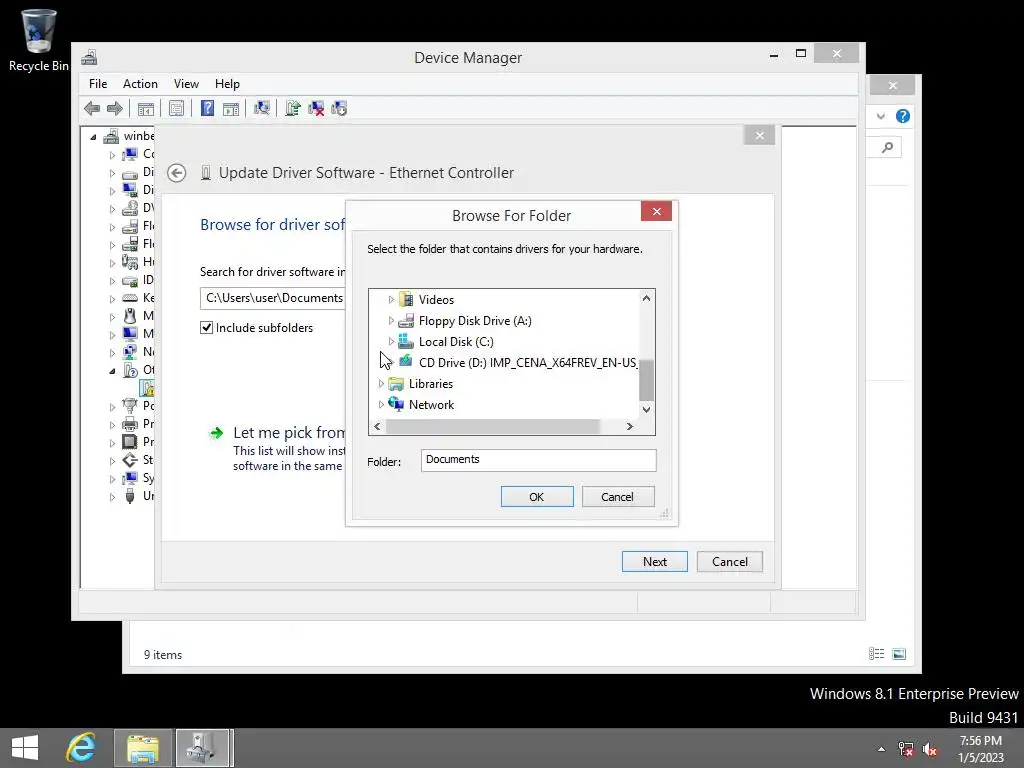Click the driver search path field
The width and height of the screenshot is (1024, 768).
click(x=273, y=298)
